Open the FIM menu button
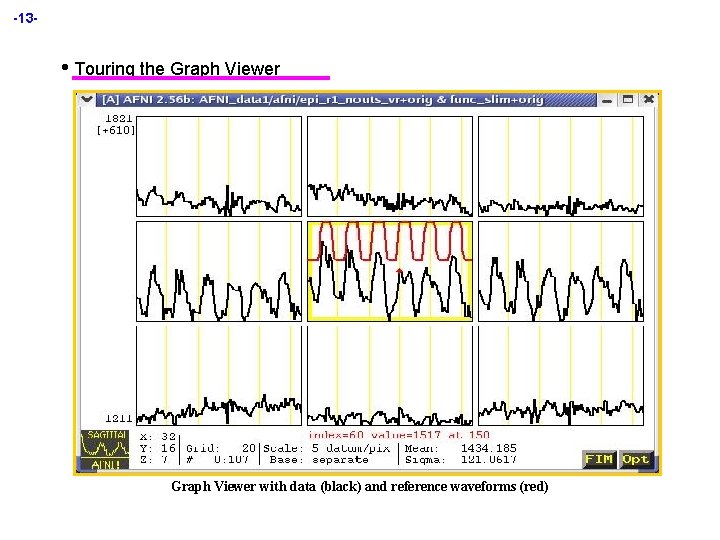 (x=599, y=459)
